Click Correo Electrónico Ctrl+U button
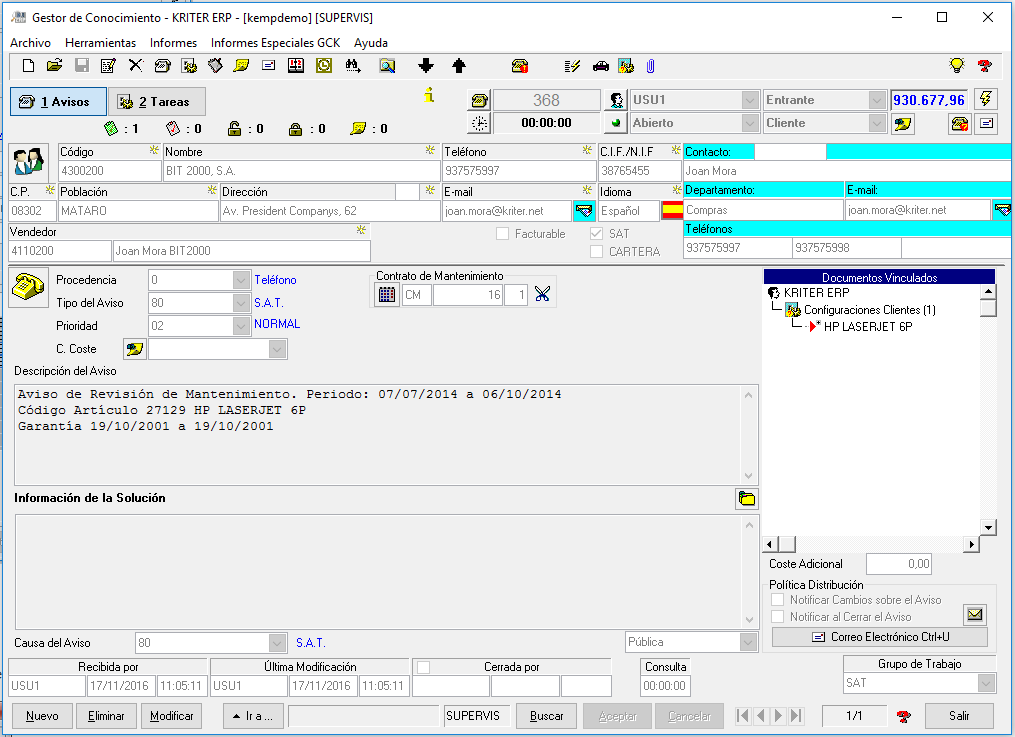The height and width of the screenshot is (737, 1015). [x=880, y=637]
